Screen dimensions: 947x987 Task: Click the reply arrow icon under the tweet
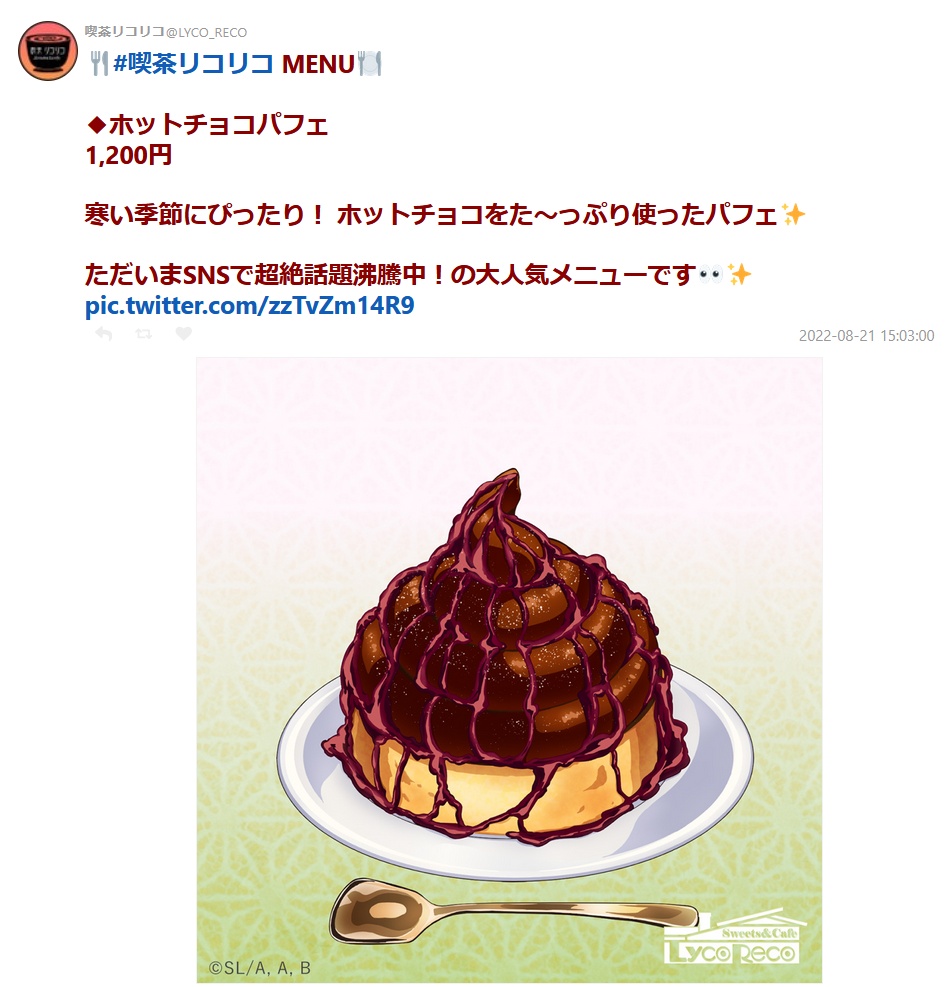coord(104,334)
